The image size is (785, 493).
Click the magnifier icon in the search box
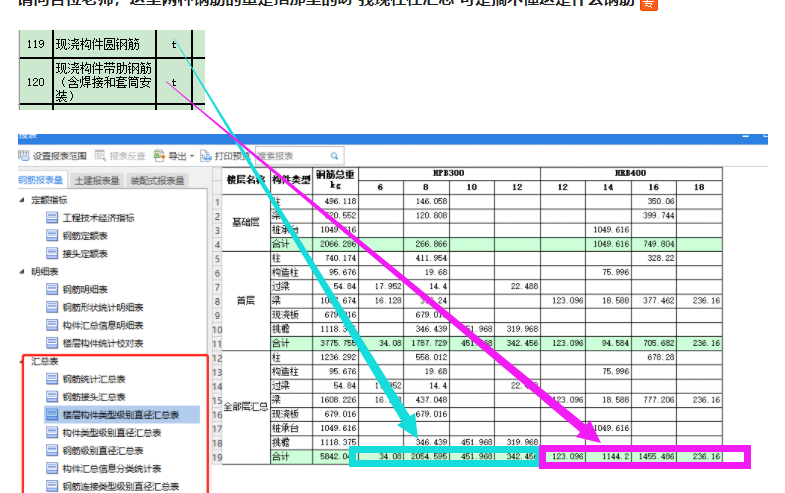(334, 156)
